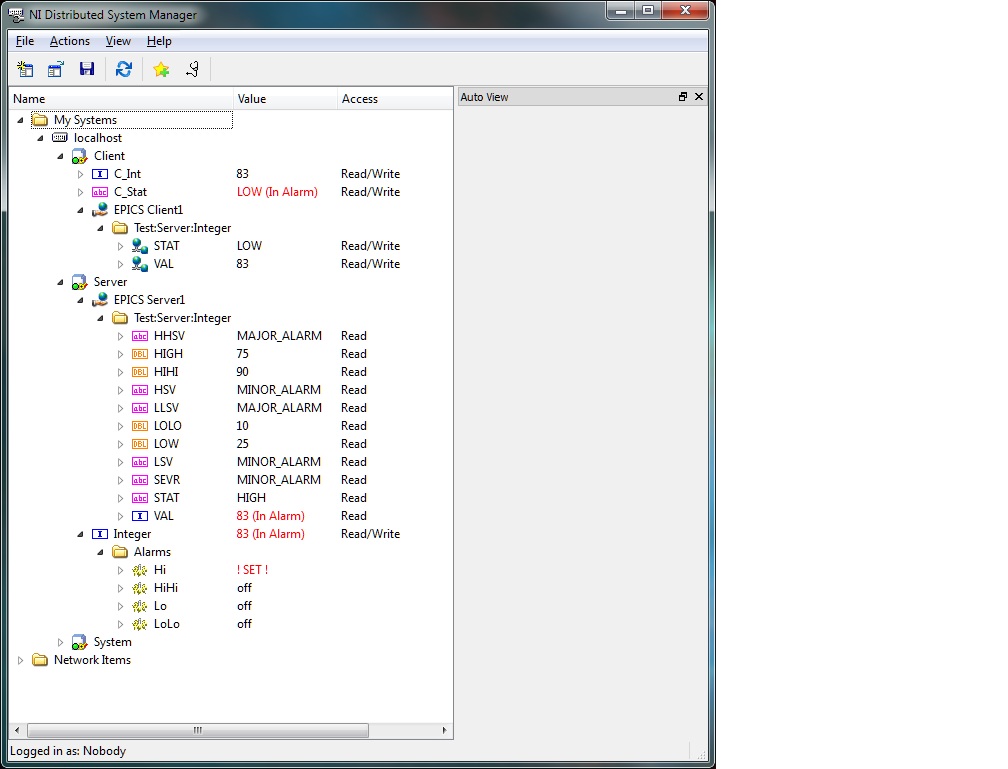Open the Actions menu
Image resolution: width=1008 pixels, height=769 pixels.
[x=70, y=41]
